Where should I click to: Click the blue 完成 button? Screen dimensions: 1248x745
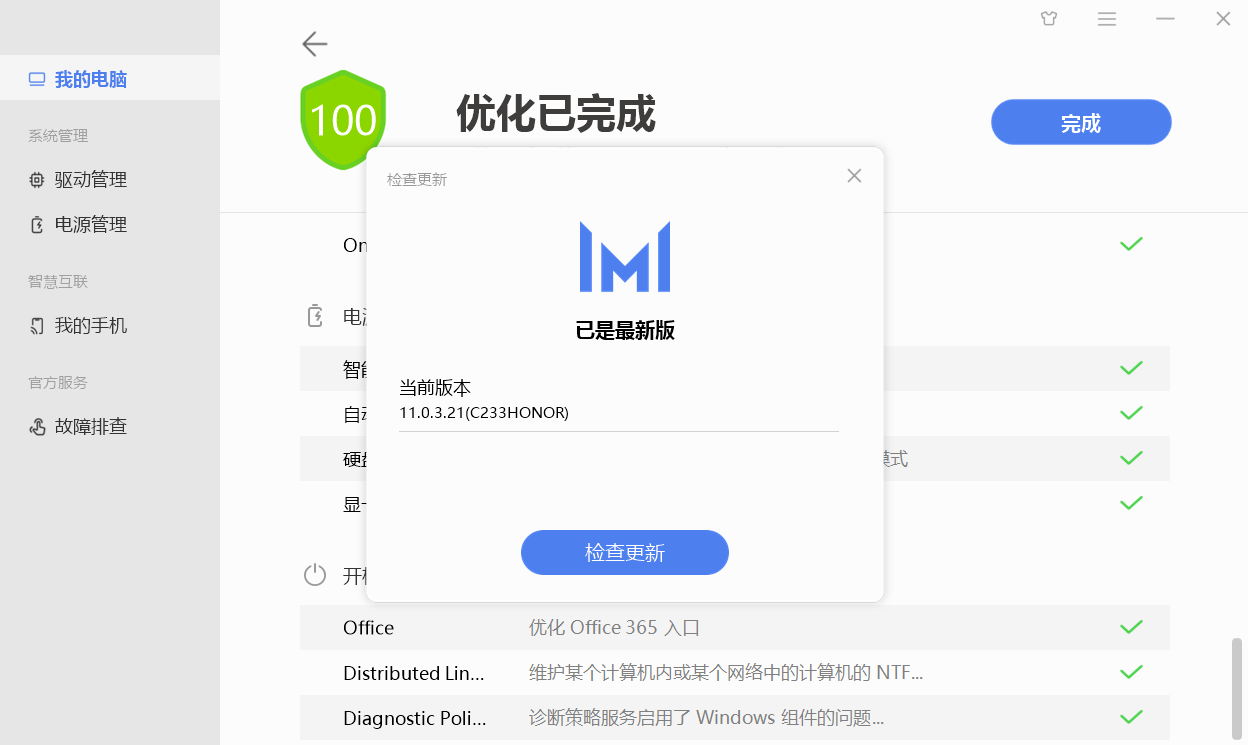click(1081, 123)
